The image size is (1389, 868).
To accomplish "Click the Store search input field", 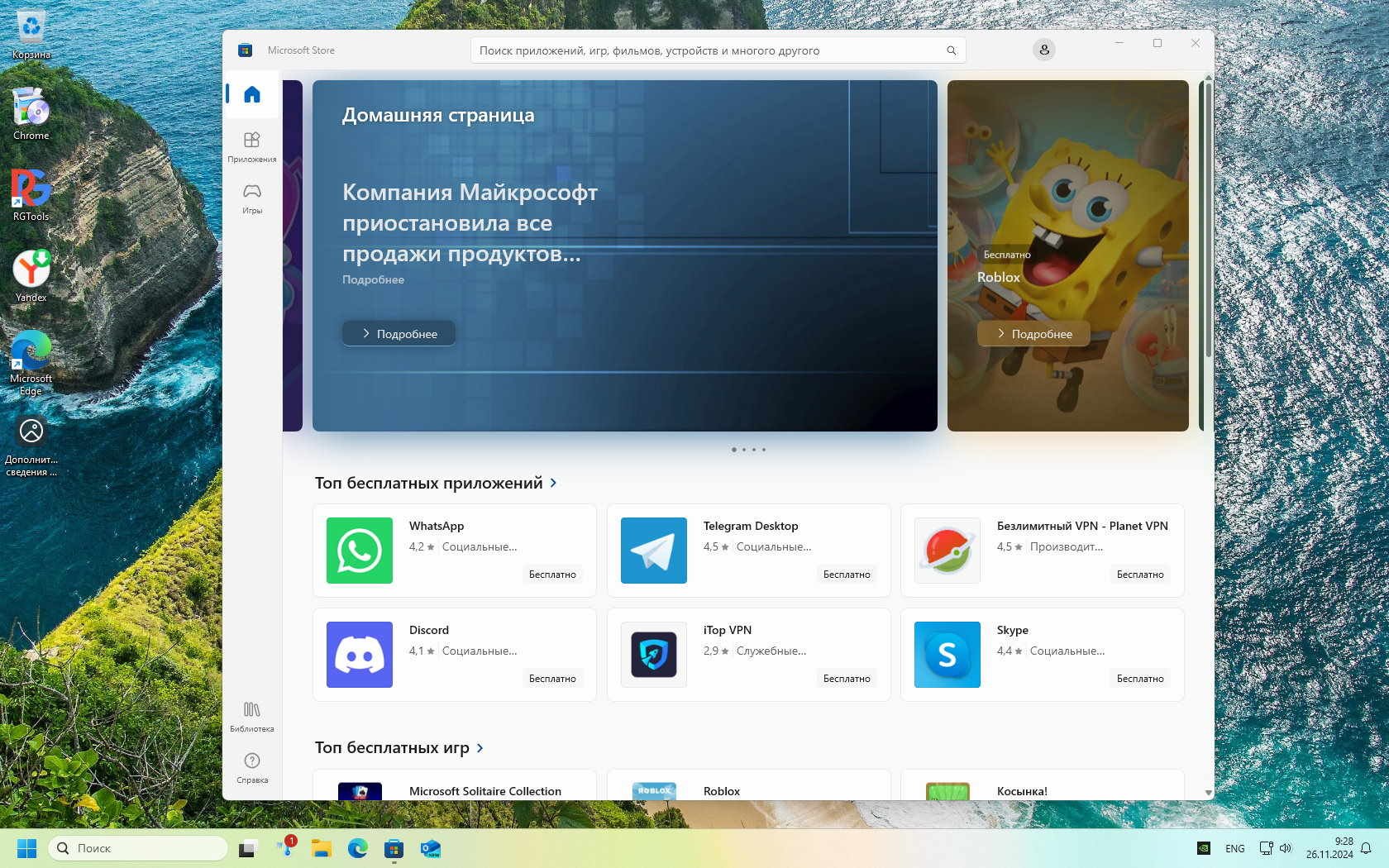I will click(711, 50).
